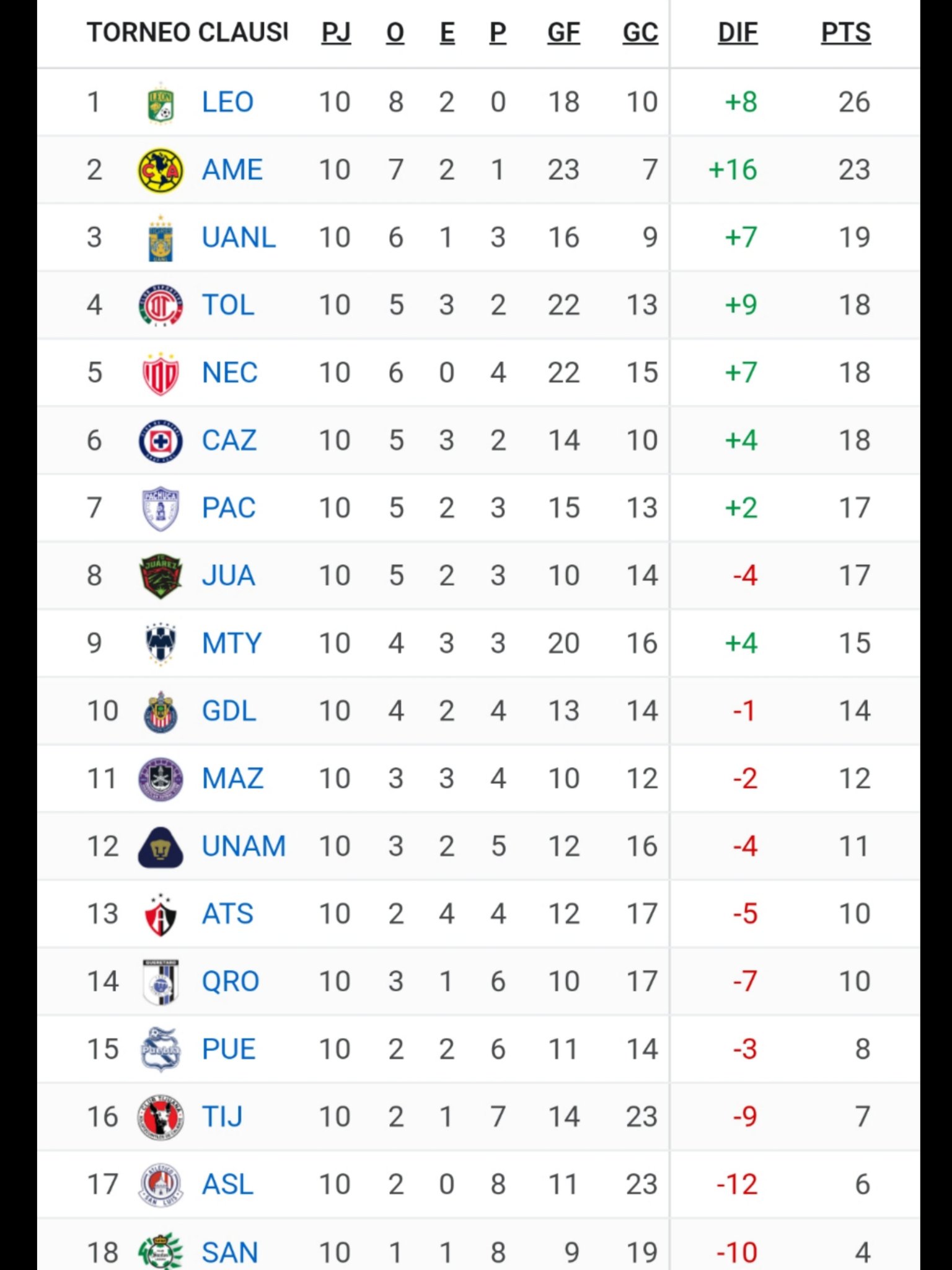
Task: Open the QRO team link
Action: [x=230, y=982]
